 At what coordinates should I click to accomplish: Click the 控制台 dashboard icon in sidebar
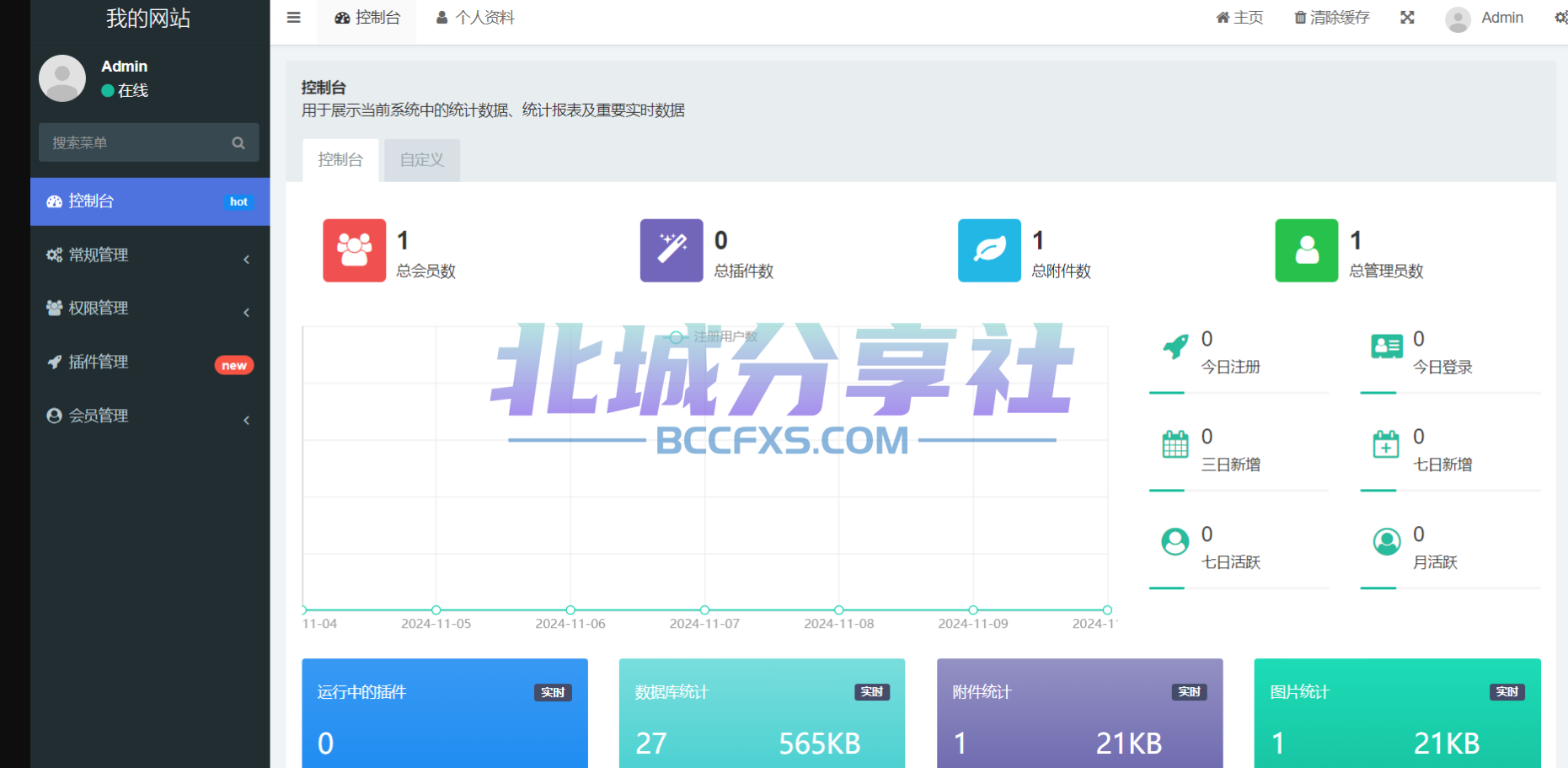pyautogui.click(x=54, y=201)
